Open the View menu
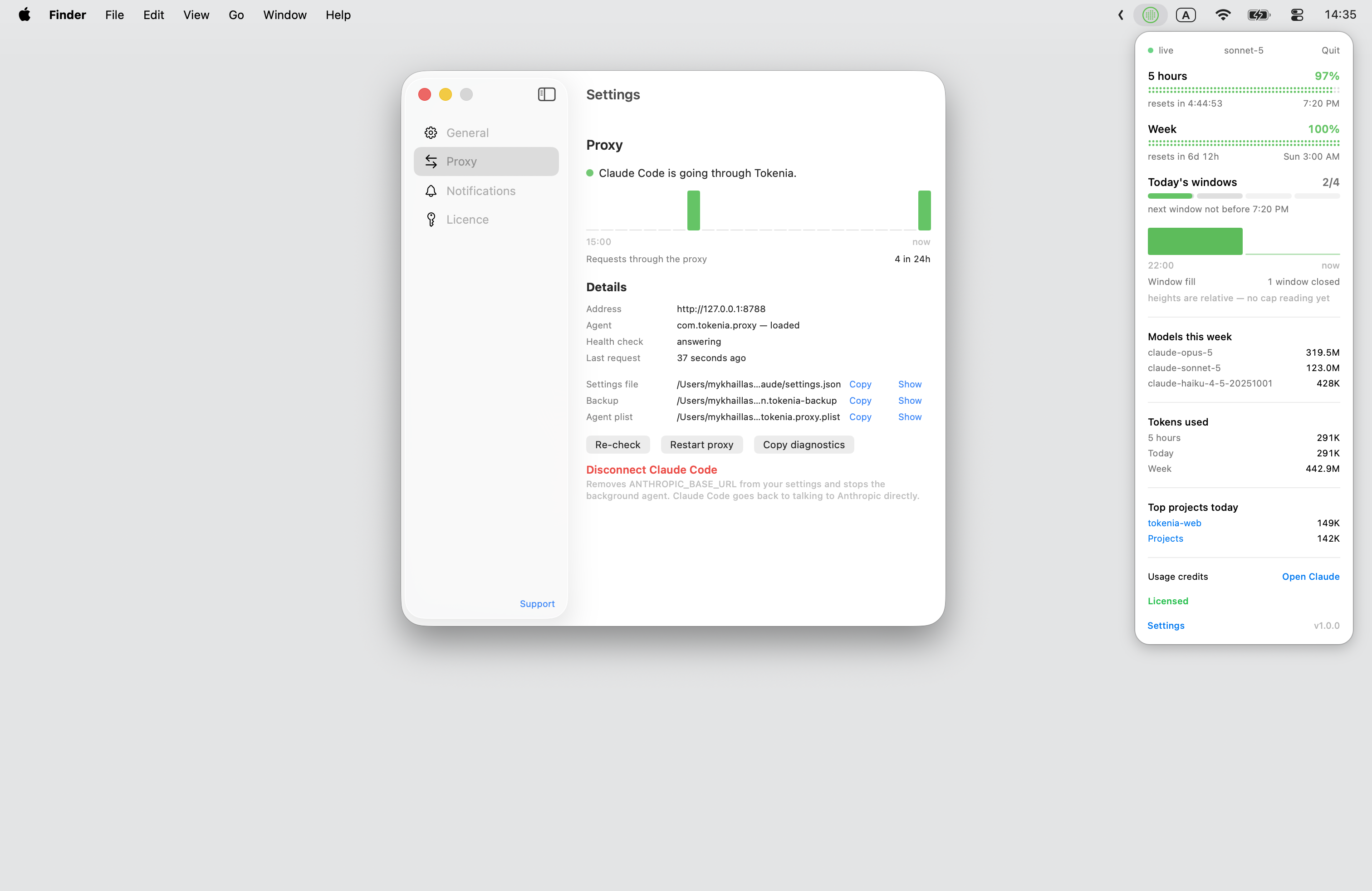The image size is (1372, 891). tap(196, 15)
